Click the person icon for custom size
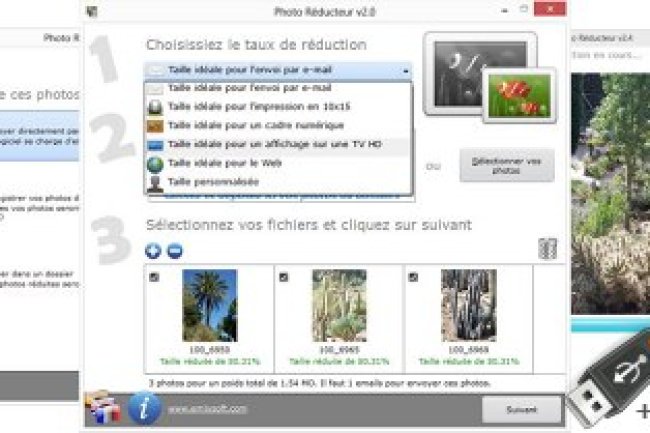The height and width of the screenshot is (433, 650). 155,183
